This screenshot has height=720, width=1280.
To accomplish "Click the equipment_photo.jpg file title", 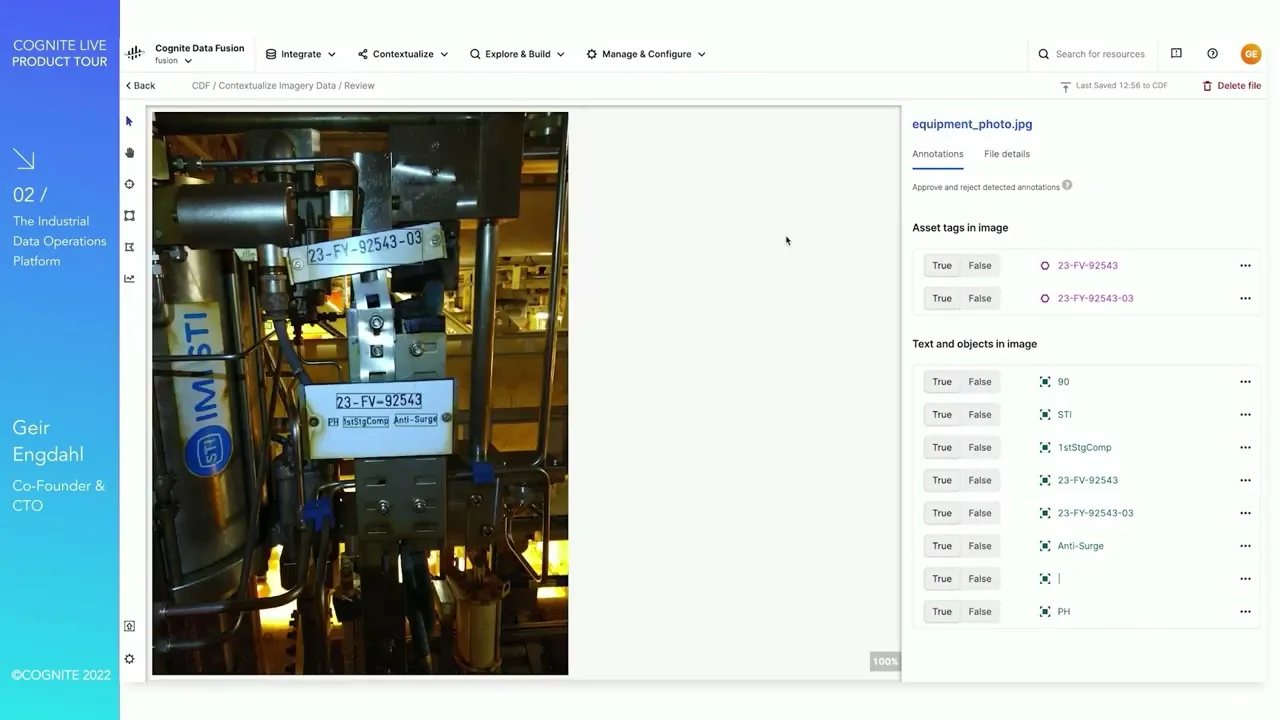I will pyautogui.click(x=972, y=124).
